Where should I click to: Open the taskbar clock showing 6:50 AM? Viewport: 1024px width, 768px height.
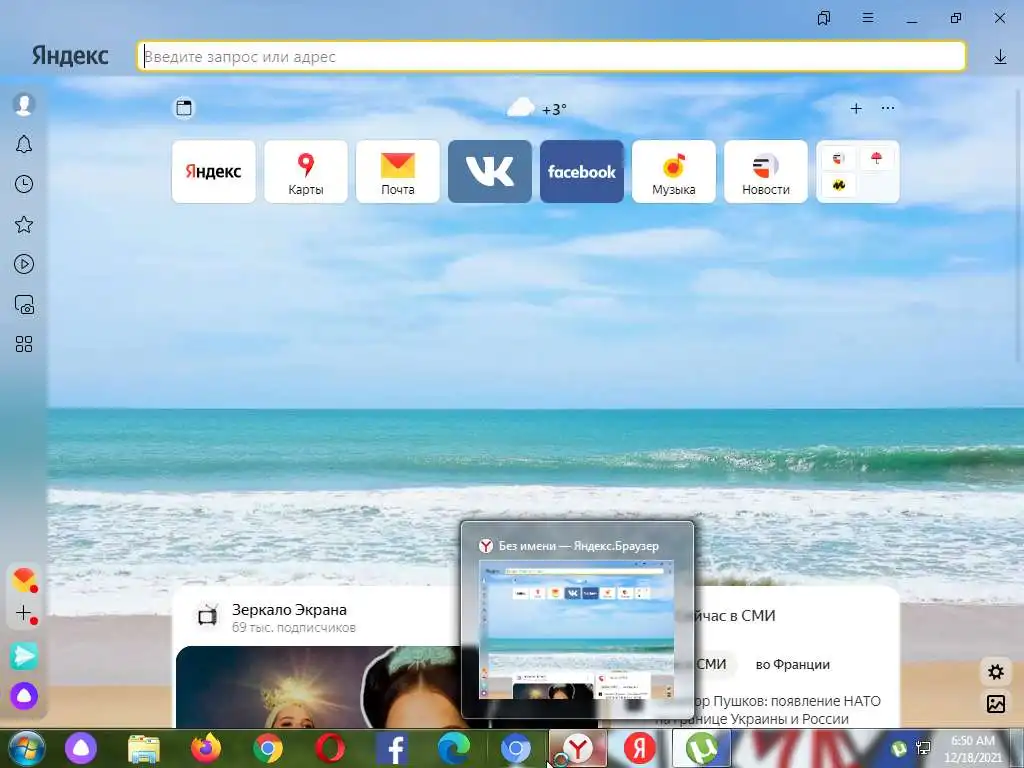973,750
